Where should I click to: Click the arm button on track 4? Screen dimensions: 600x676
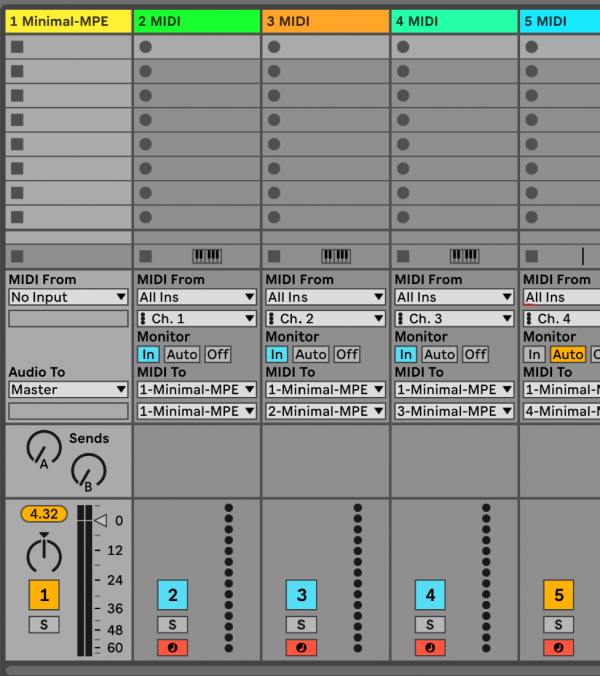(430, 648)
